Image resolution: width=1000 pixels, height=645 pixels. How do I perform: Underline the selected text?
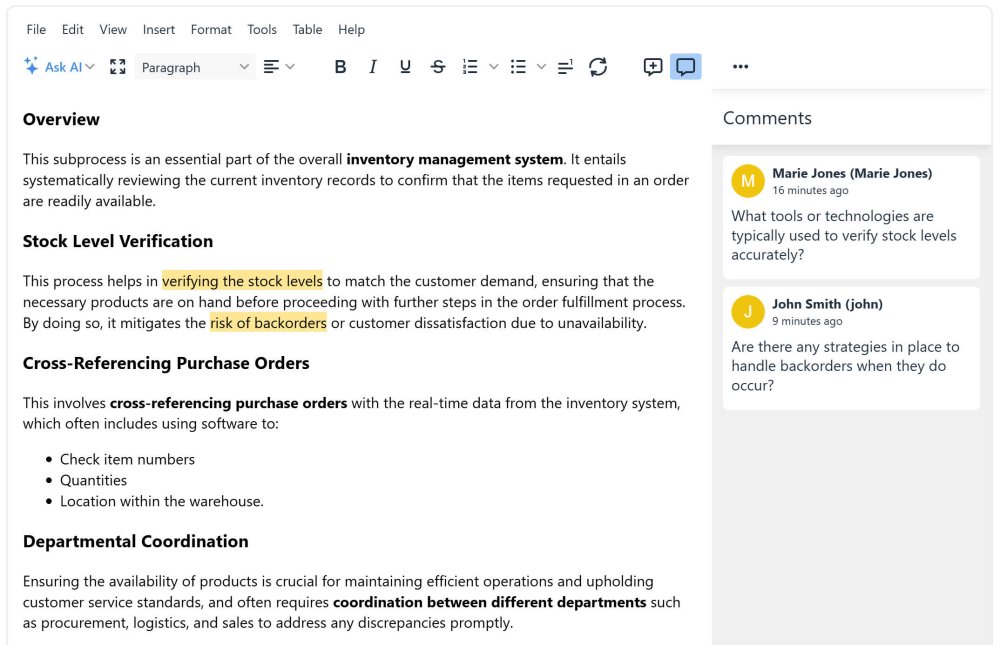405,67
